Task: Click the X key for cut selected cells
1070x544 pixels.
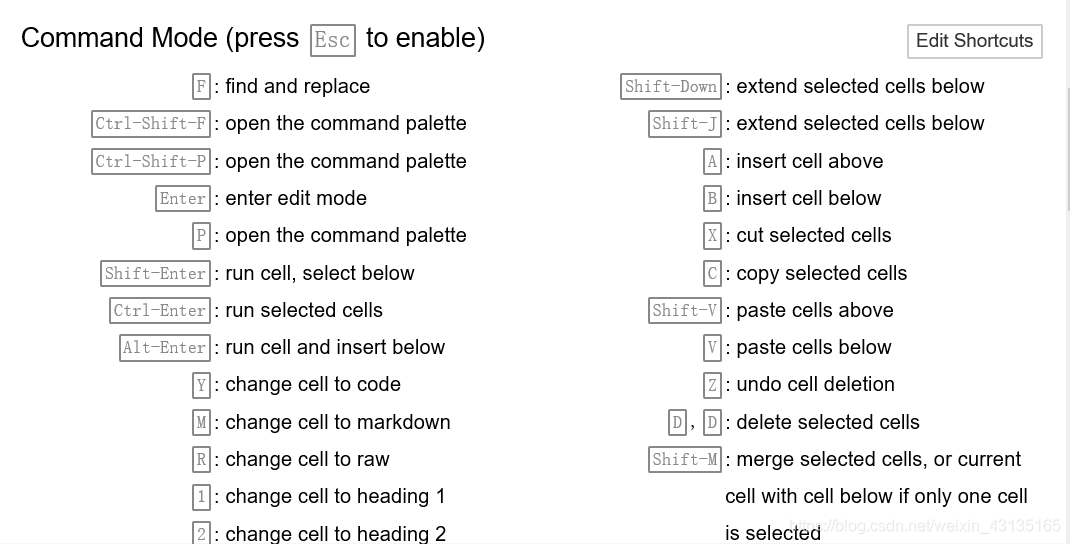Action: coord(712,236)
